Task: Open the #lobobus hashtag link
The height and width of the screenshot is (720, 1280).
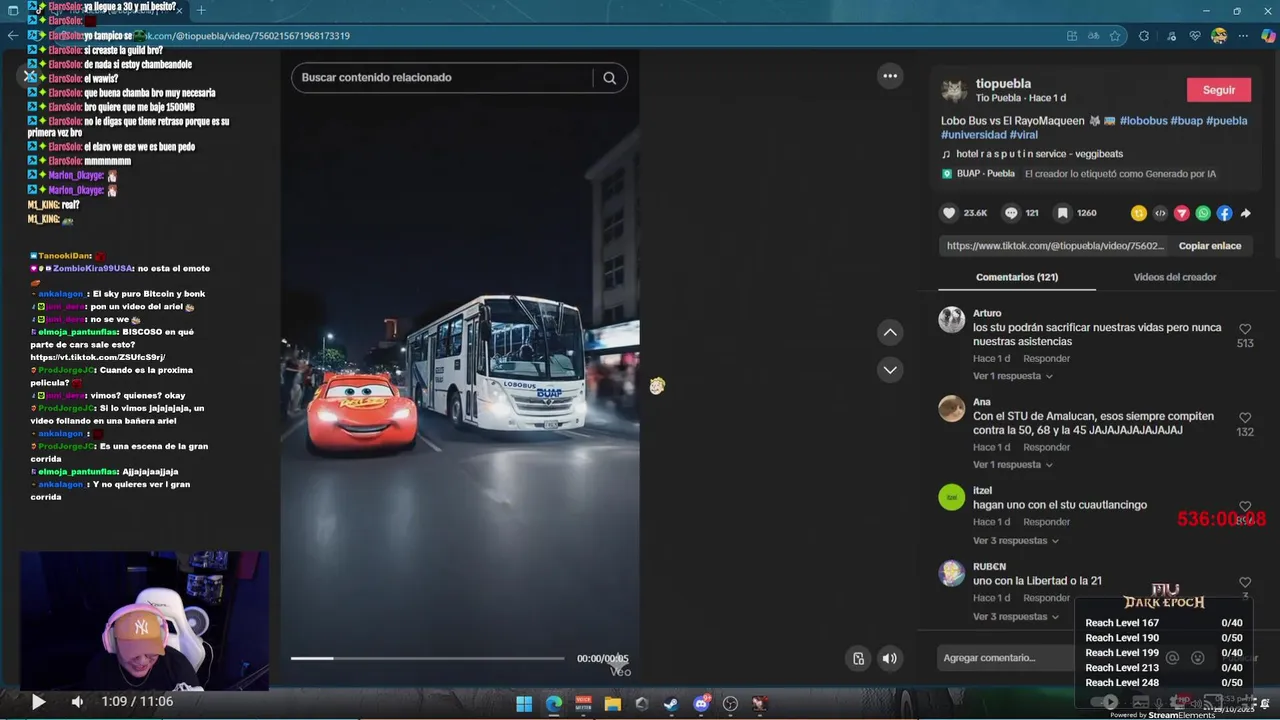Action: (x=1143, y=121)
